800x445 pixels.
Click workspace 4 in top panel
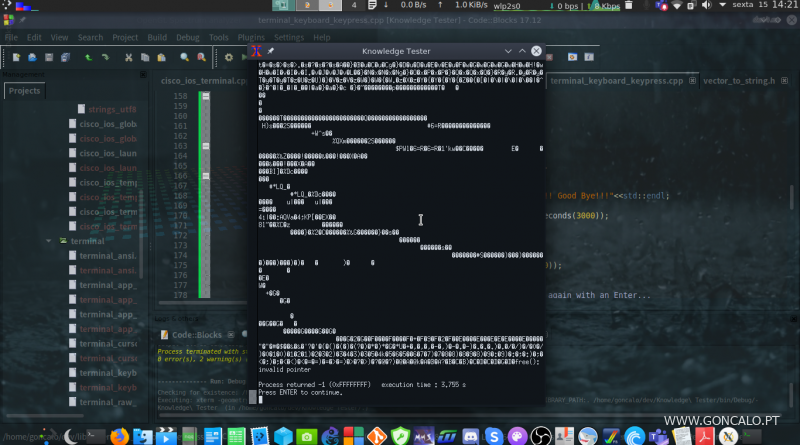coord(354,5)
